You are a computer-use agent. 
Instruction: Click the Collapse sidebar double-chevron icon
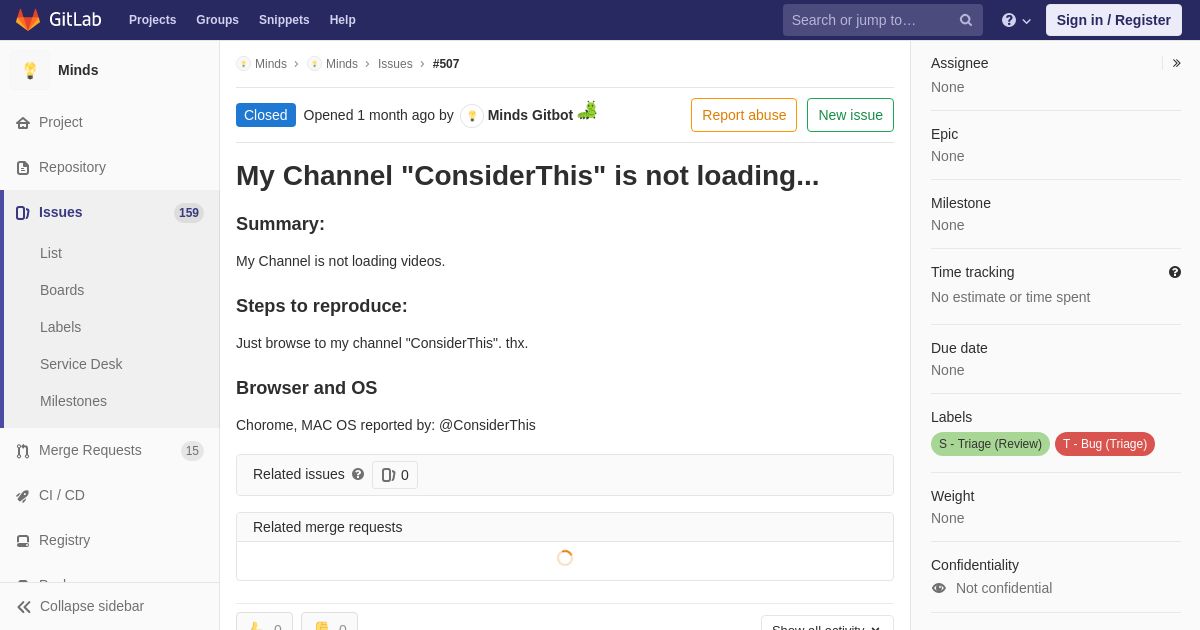[x=24, y=607]
